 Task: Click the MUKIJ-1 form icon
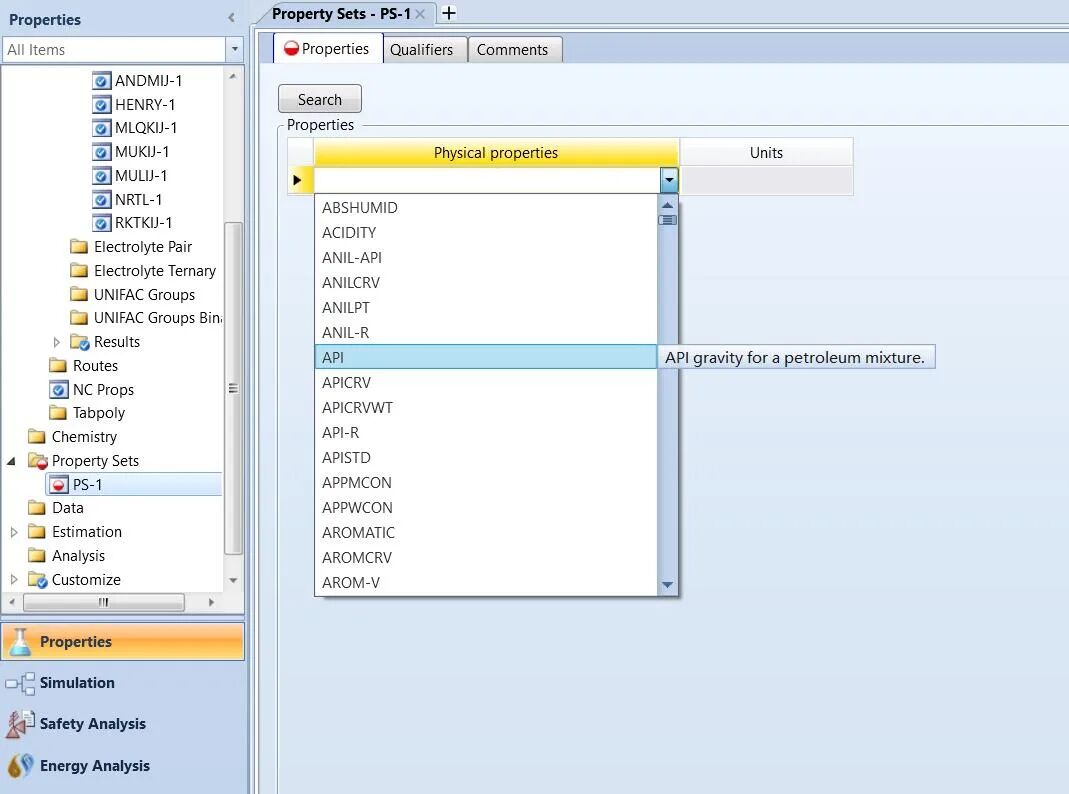[101, 152]
